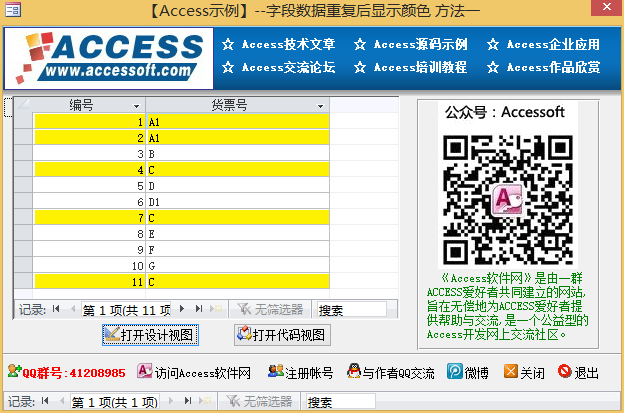Screen dimensions: 624x413
Task: Go to last record in subform navigator
Action: coord(199,309)
